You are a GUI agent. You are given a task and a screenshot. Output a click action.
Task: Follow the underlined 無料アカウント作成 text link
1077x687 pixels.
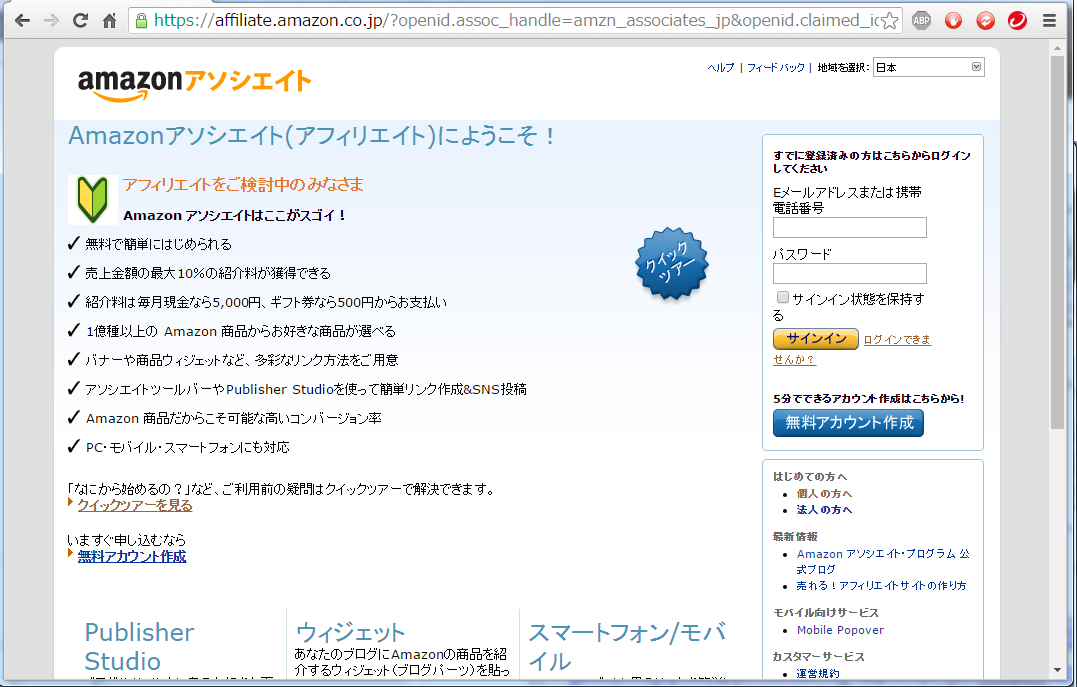pyautogui.click(x=132, y=556)
